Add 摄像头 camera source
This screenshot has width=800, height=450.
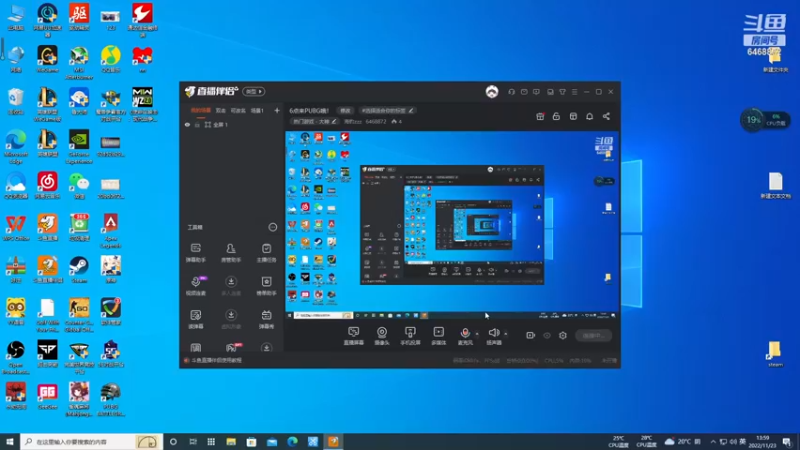382,336
